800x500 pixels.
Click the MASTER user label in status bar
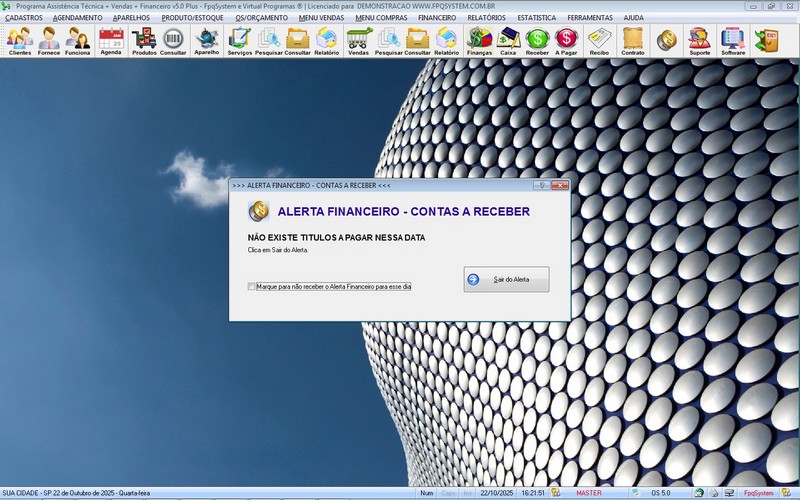point(589,493)
